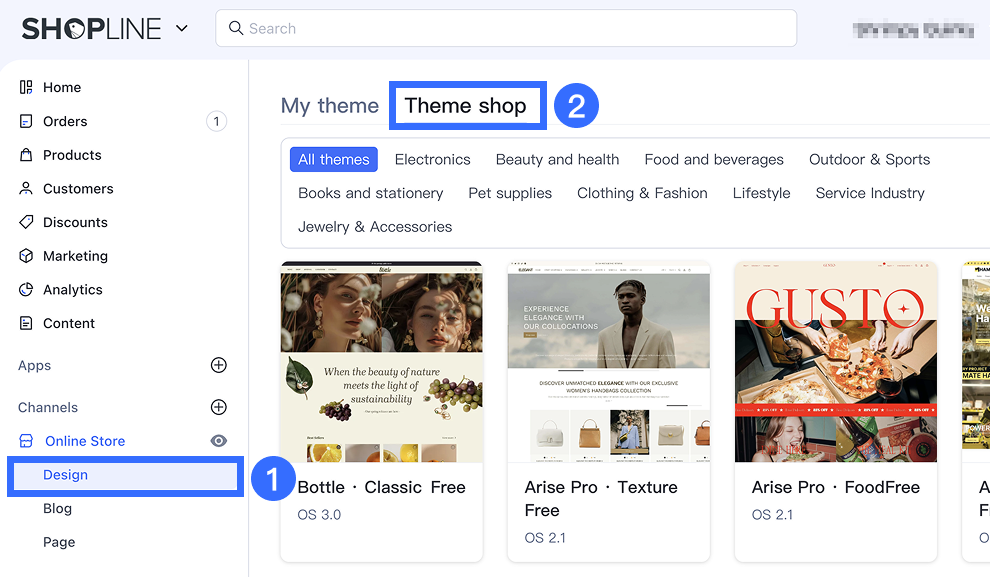990x577 pixels.
Task: Add a channel with plus icon
Action: (x=219, y=408)
